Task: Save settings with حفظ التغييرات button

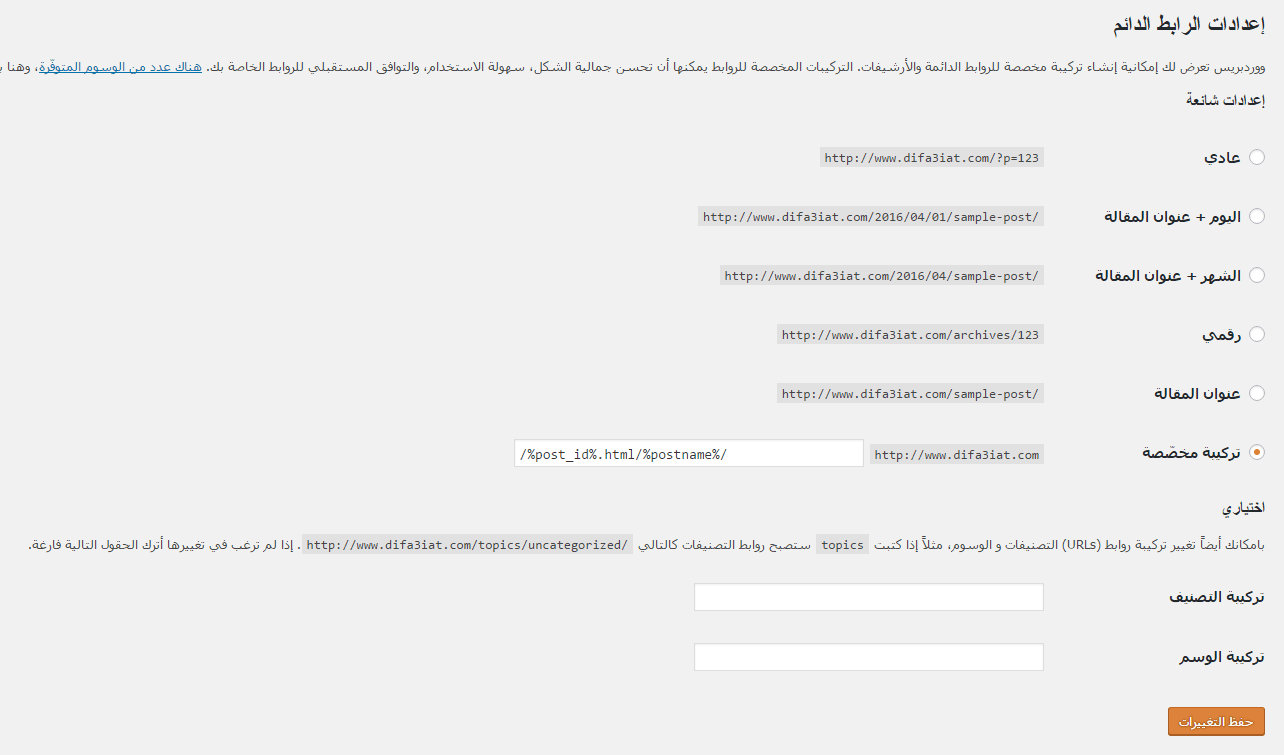Action: [1216, 722]
